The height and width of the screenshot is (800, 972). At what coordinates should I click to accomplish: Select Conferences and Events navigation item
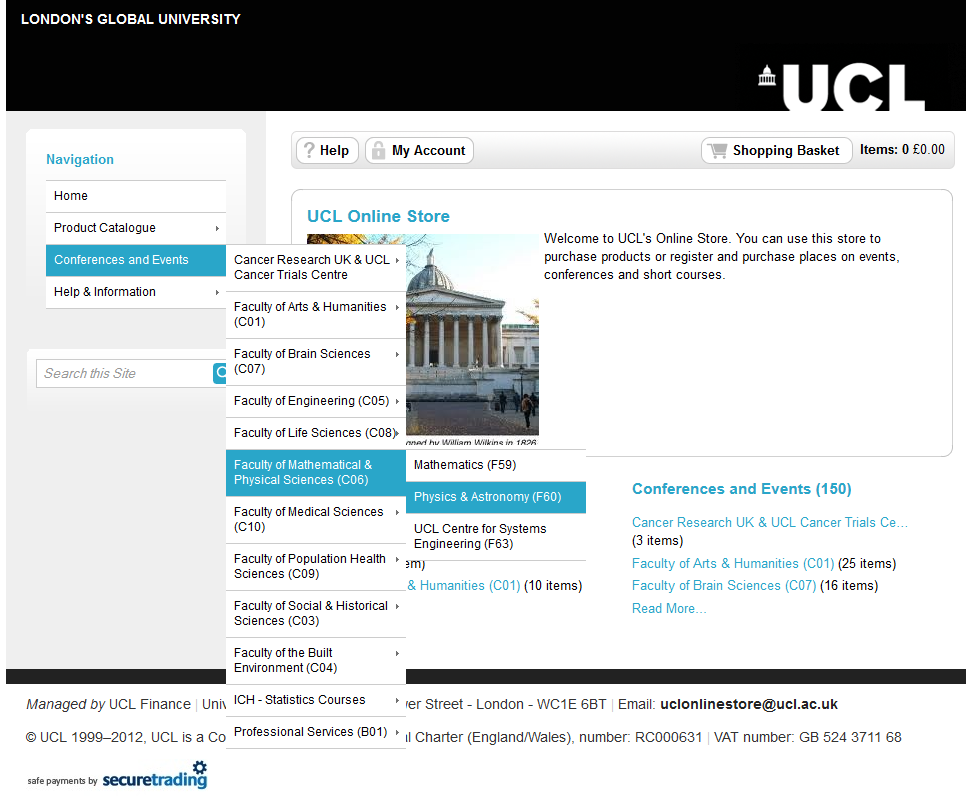coord(136,260)
